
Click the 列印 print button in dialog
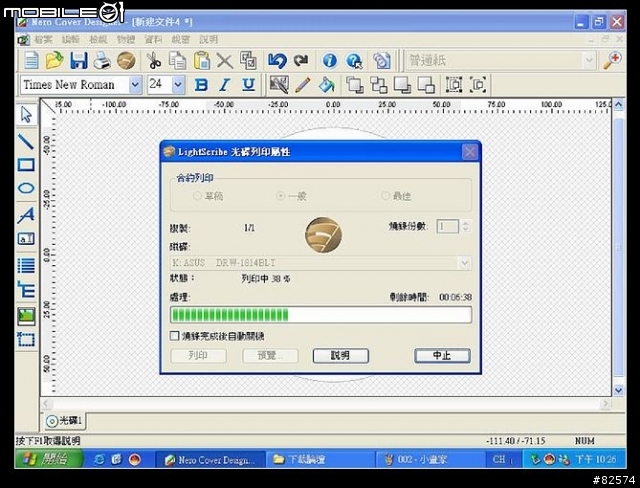click(198, 355)
